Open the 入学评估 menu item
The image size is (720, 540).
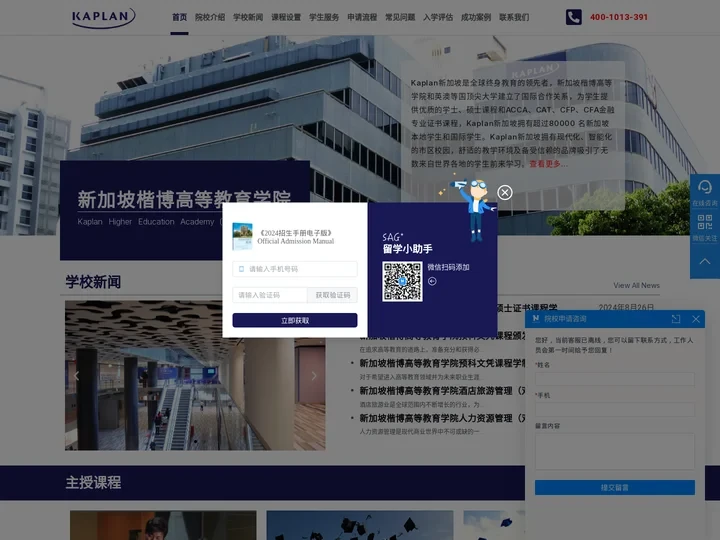click(438, 17)
